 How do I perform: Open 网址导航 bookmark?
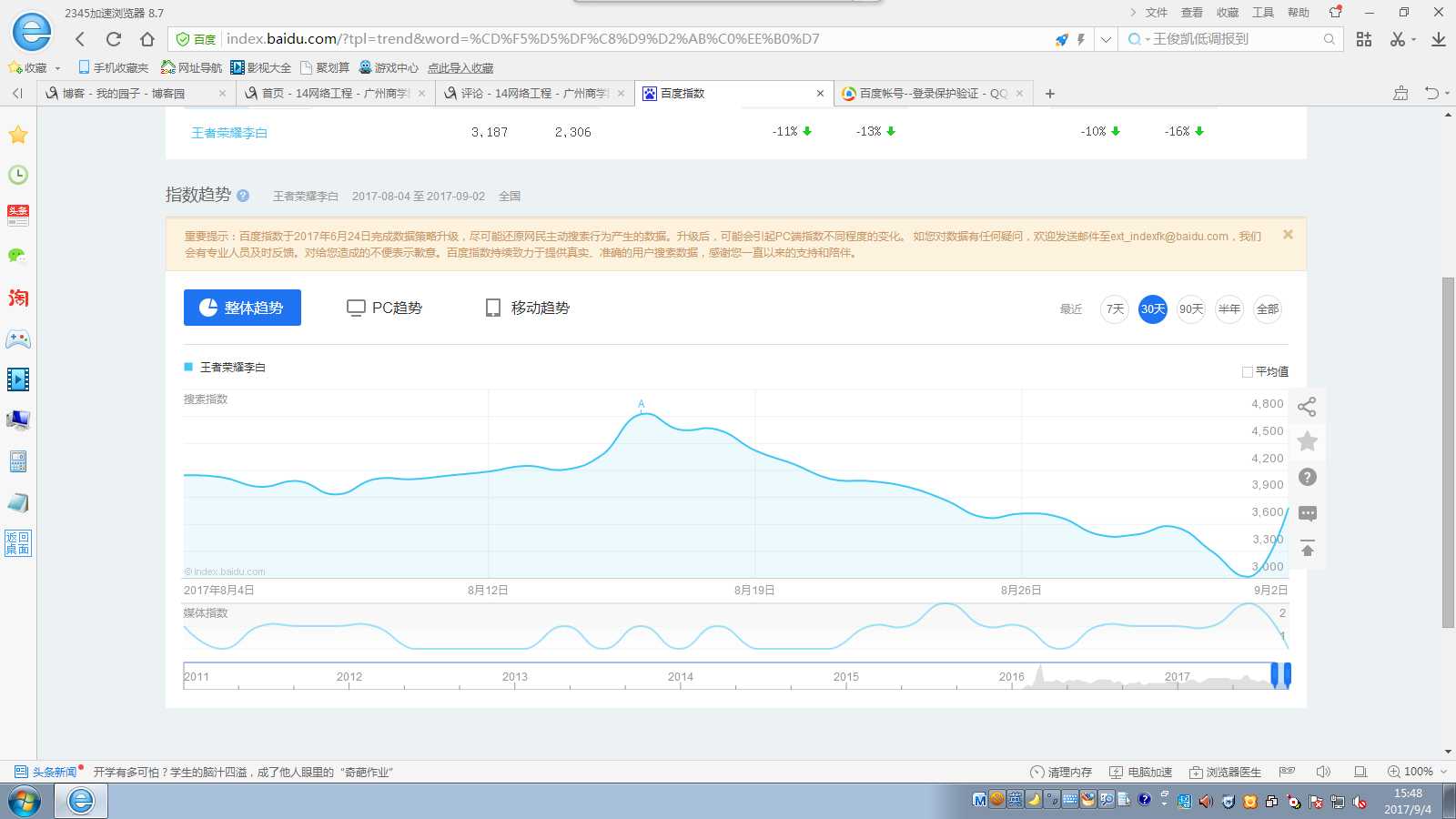(191, 68)
